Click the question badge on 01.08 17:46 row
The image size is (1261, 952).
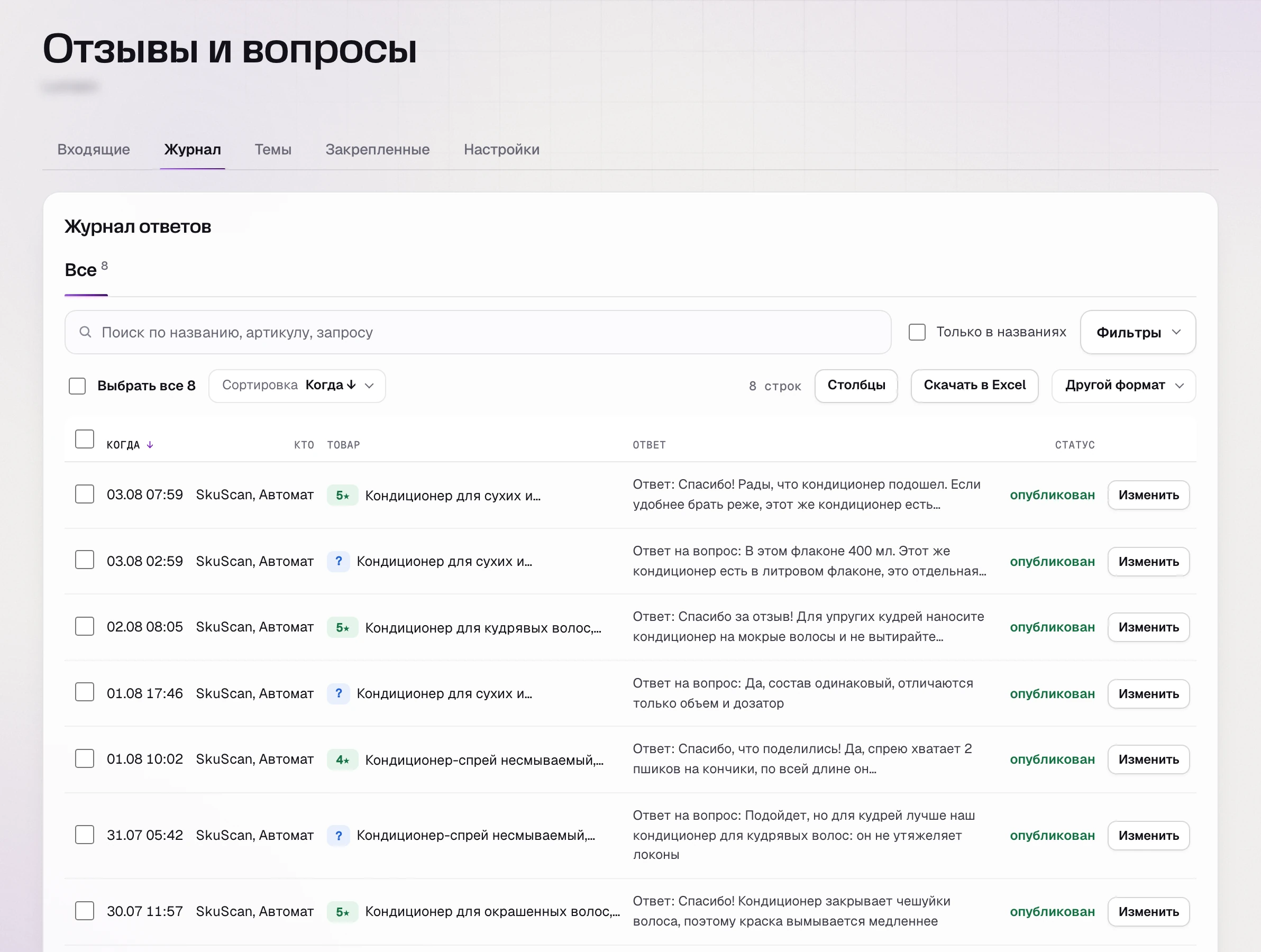point(338,693)
